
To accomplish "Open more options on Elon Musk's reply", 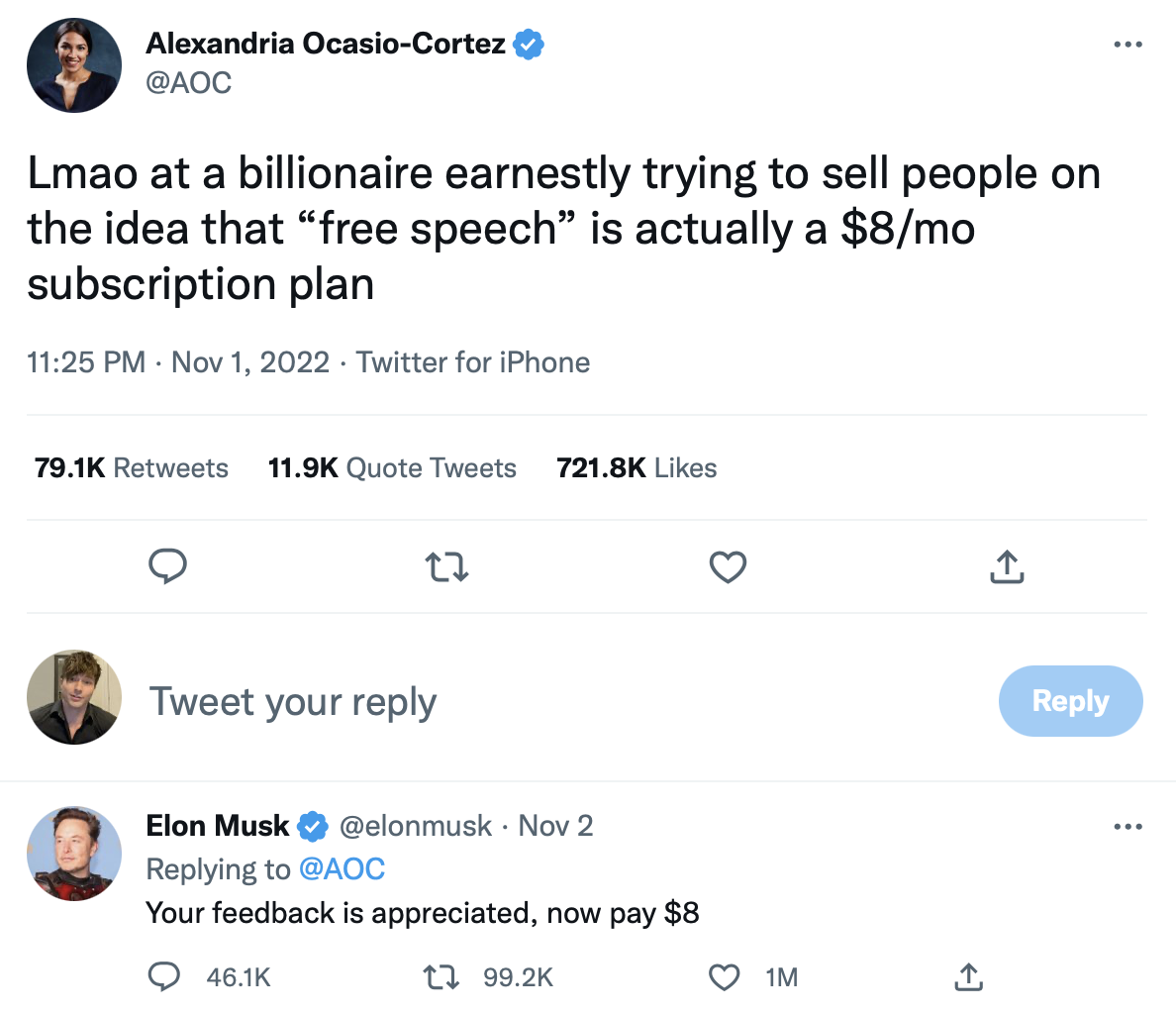I will (x=1127, y=827).
